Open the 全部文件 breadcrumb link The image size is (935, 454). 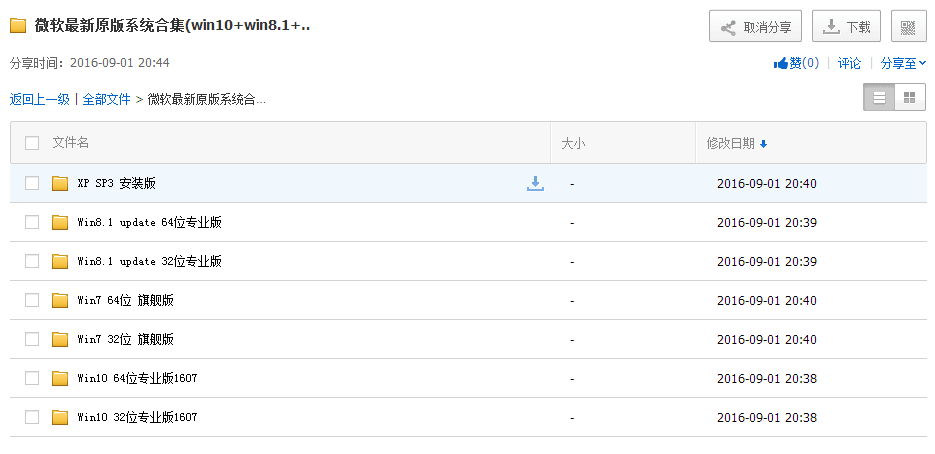pyautogui.click(x=106, y=100)
